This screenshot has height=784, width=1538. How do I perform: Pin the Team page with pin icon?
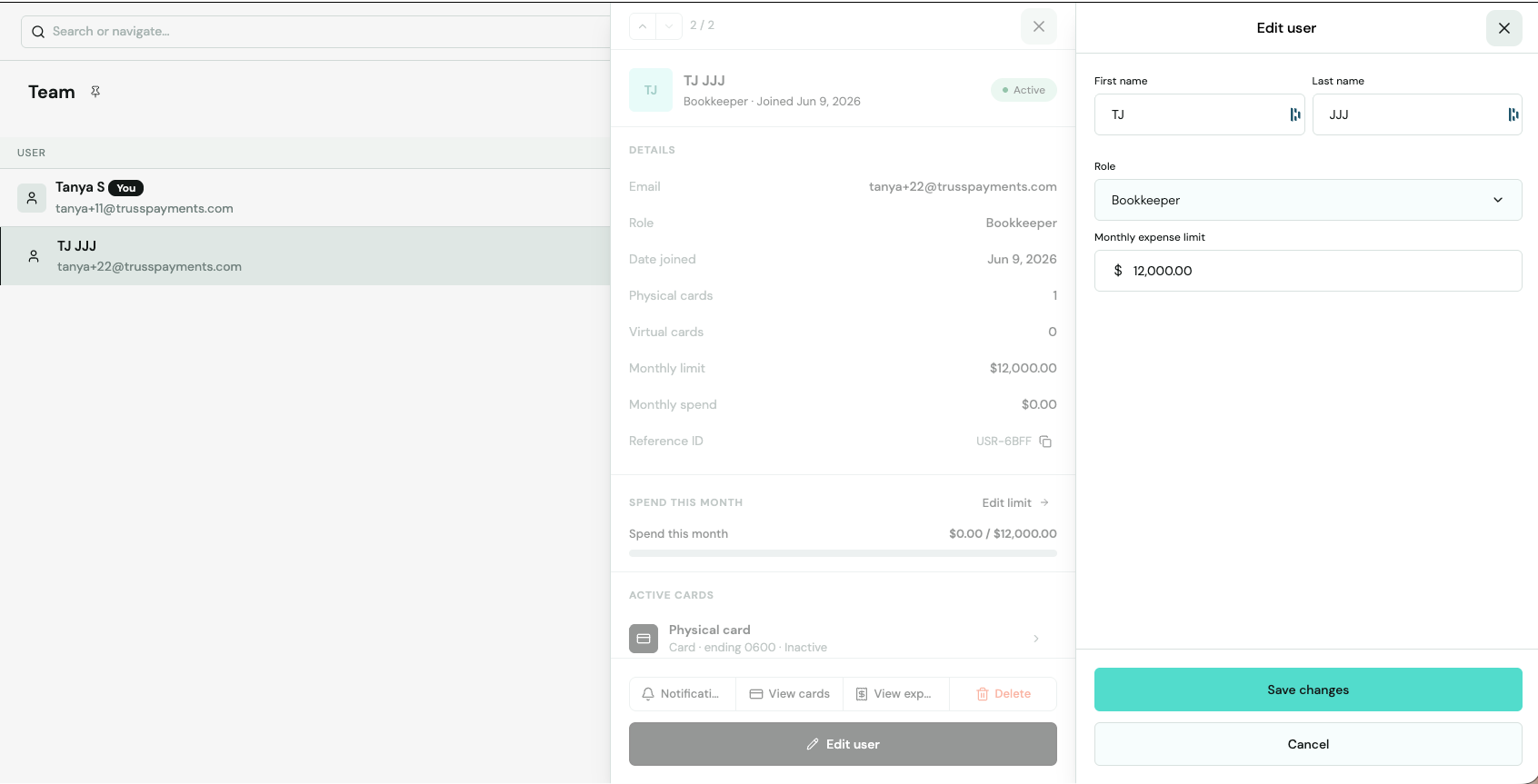tap(95, 92)
